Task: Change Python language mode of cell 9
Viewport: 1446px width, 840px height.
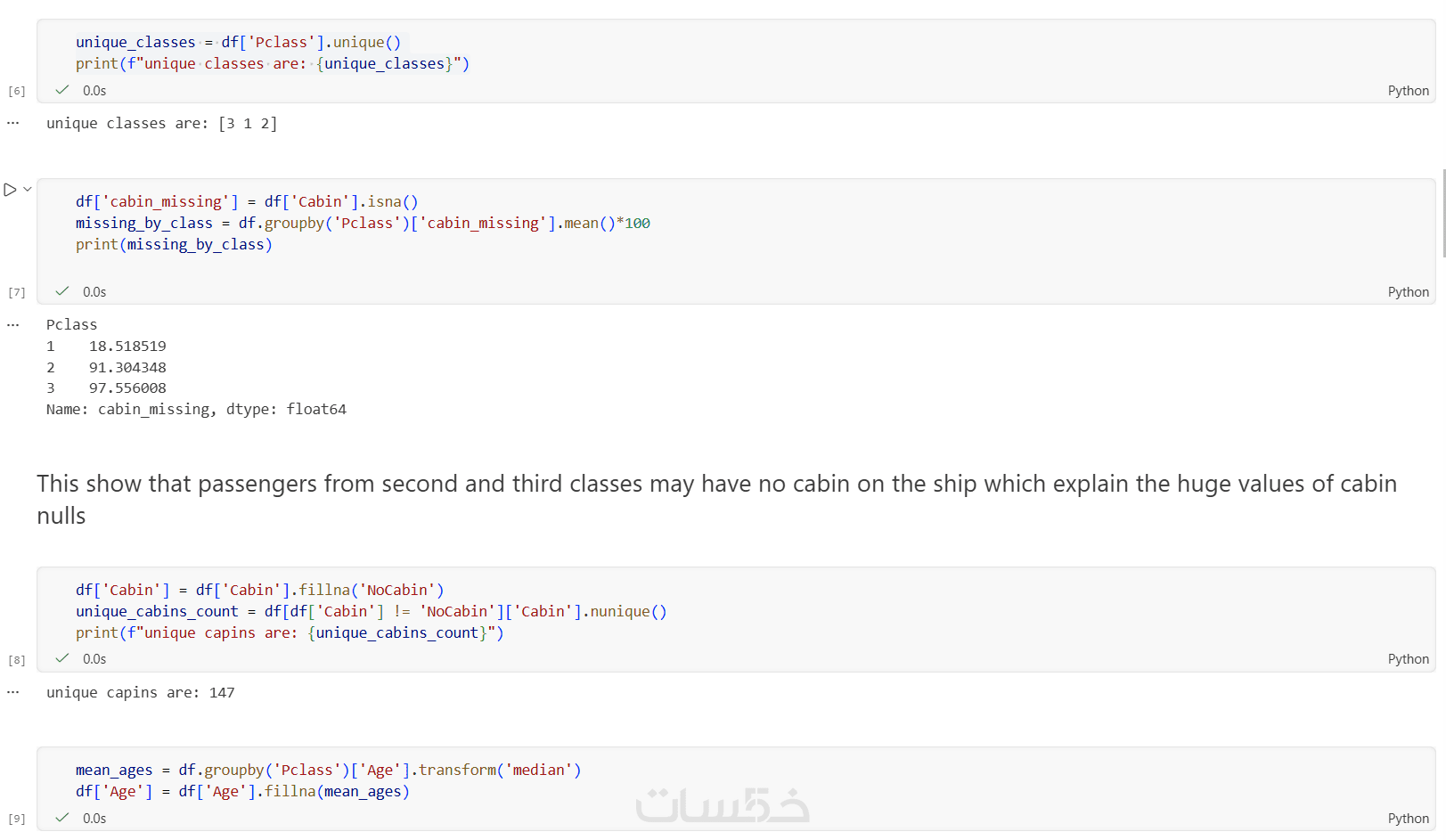Action: point(1408,819)
